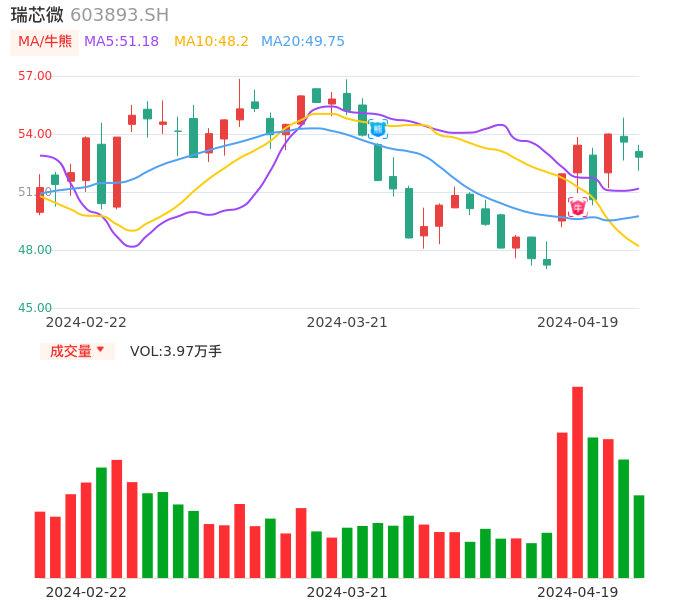Viewport: 686px width, 606px height.
Task: Expand the 成交量 indicator dropdown
Action: point(78,351)
